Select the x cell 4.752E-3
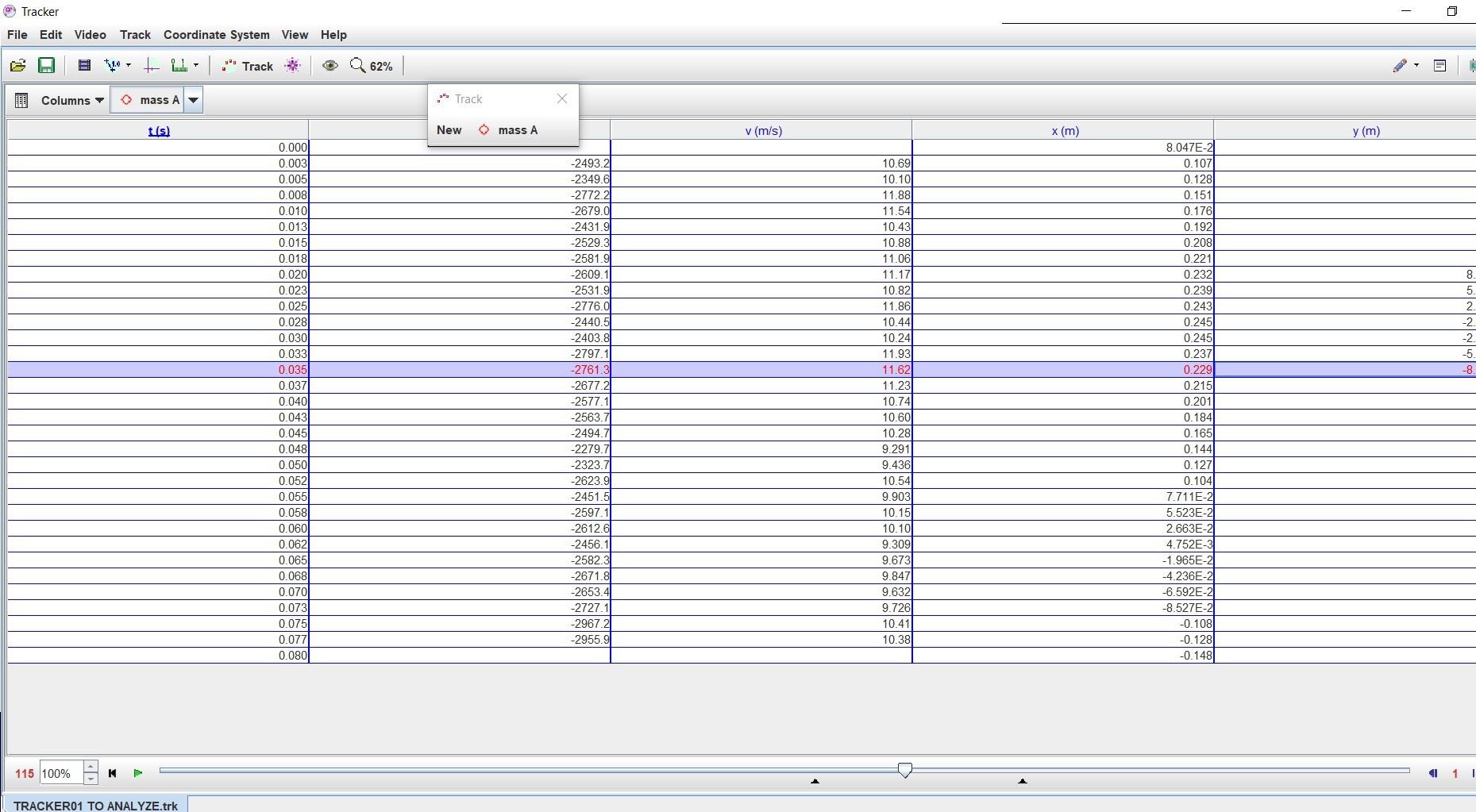This screenshot has width=1476, height=812. [1063, 545]
